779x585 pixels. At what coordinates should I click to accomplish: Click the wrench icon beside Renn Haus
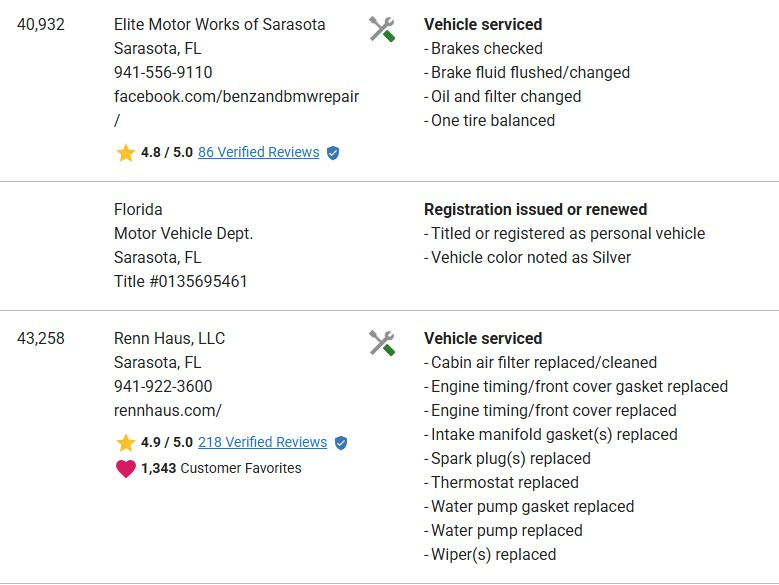coord(381,343)
